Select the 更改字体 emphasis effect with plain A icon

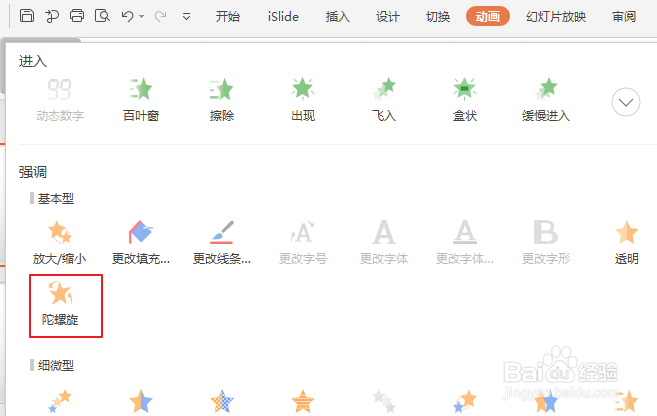[384, 243]
